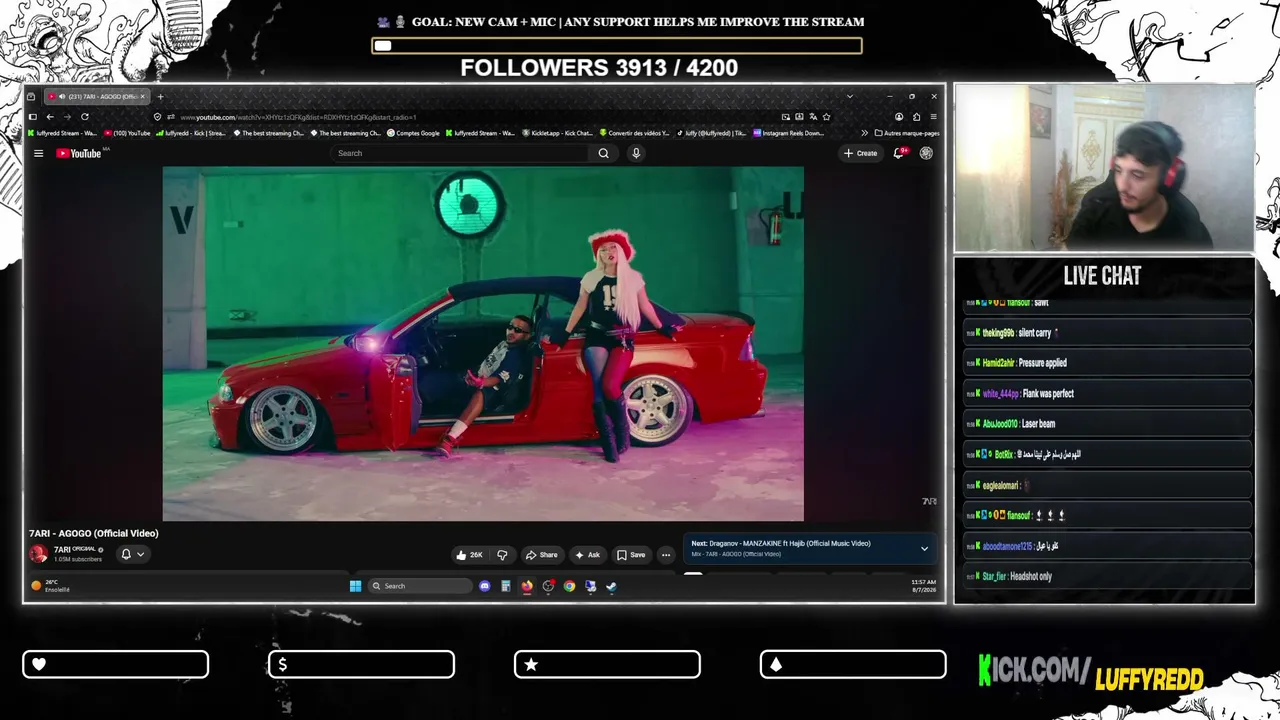This screenshot has width=1280, height=720.
Task: Click chat message "Flank was perfect"
Action: [1048, 394]
